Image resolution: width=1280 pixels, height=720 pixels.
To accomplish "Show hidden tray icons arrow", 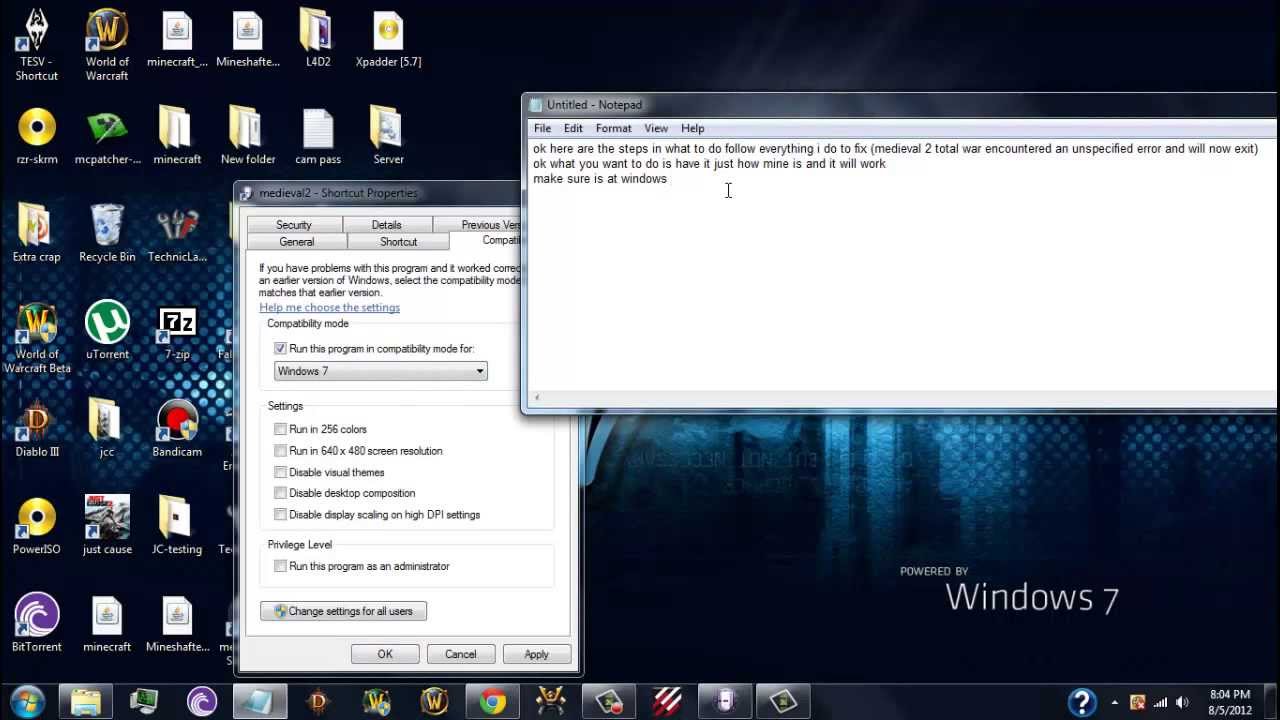I will [x=1115, y=702].
